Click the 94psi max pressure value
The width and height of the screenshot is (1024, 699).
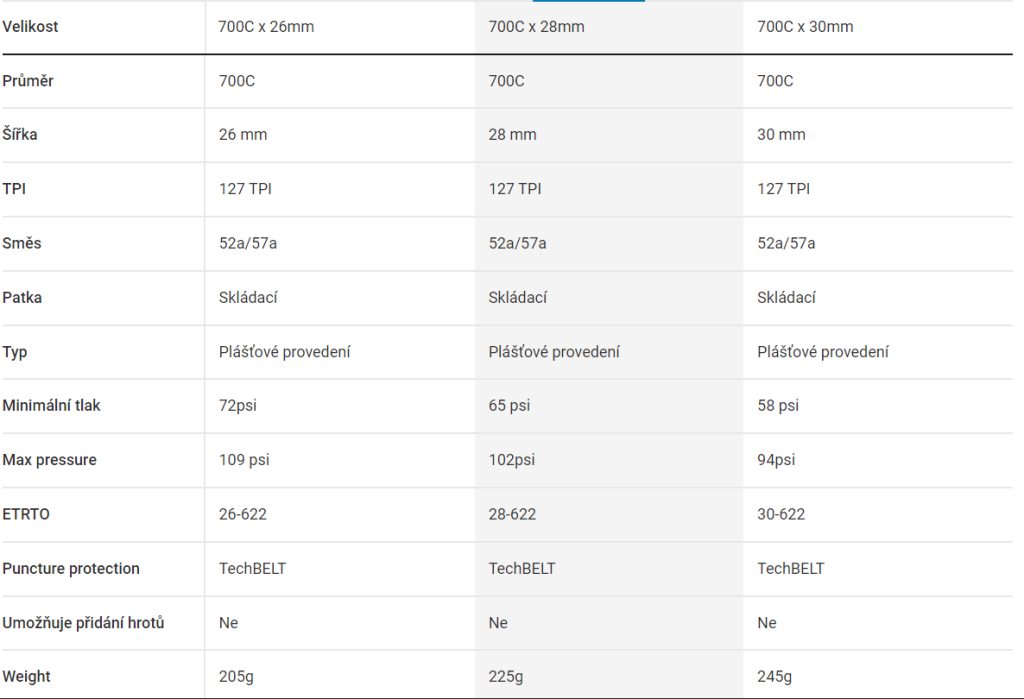click(x=776, y=460)
